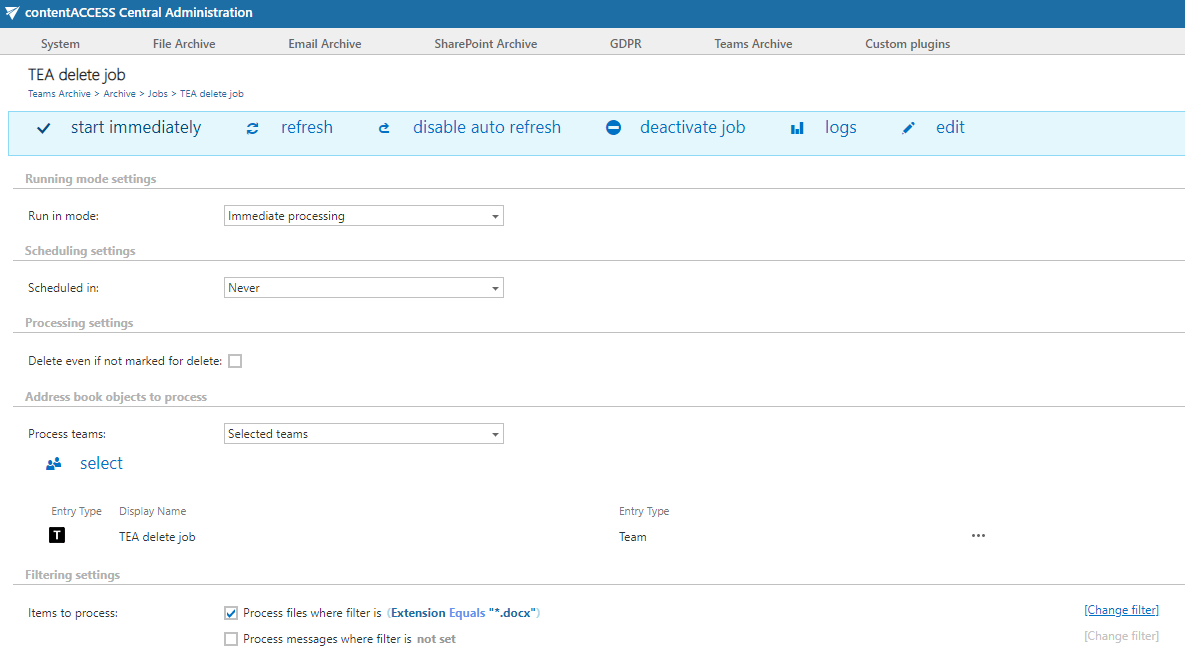Open the Teams Archive menu
The image size is (1185, 657).
point(753,44)
